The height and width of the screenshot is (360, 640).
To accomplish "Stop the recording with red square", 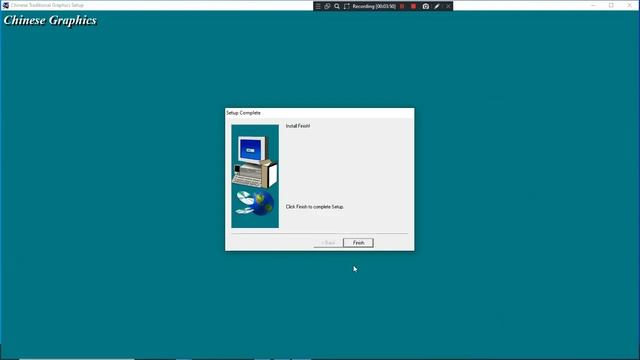I will pos(413,6).
